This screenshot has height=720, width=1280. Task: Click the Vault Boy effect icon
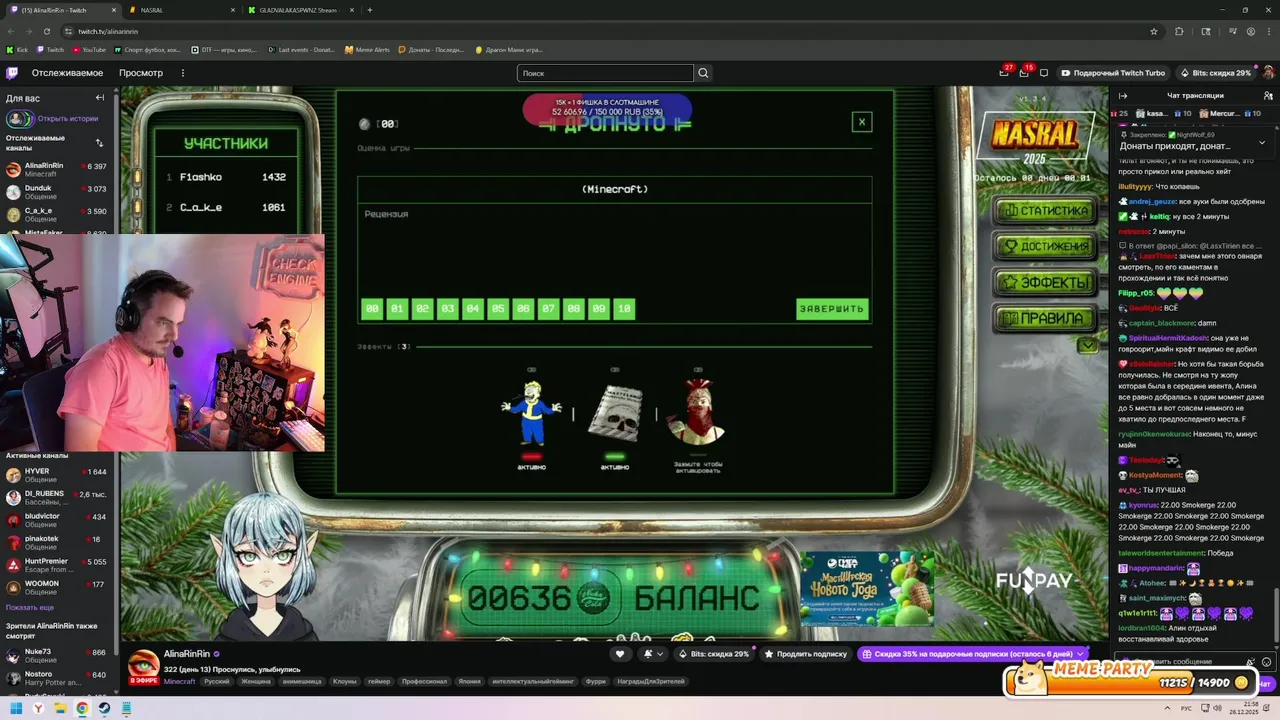click(x=531, y=412)
